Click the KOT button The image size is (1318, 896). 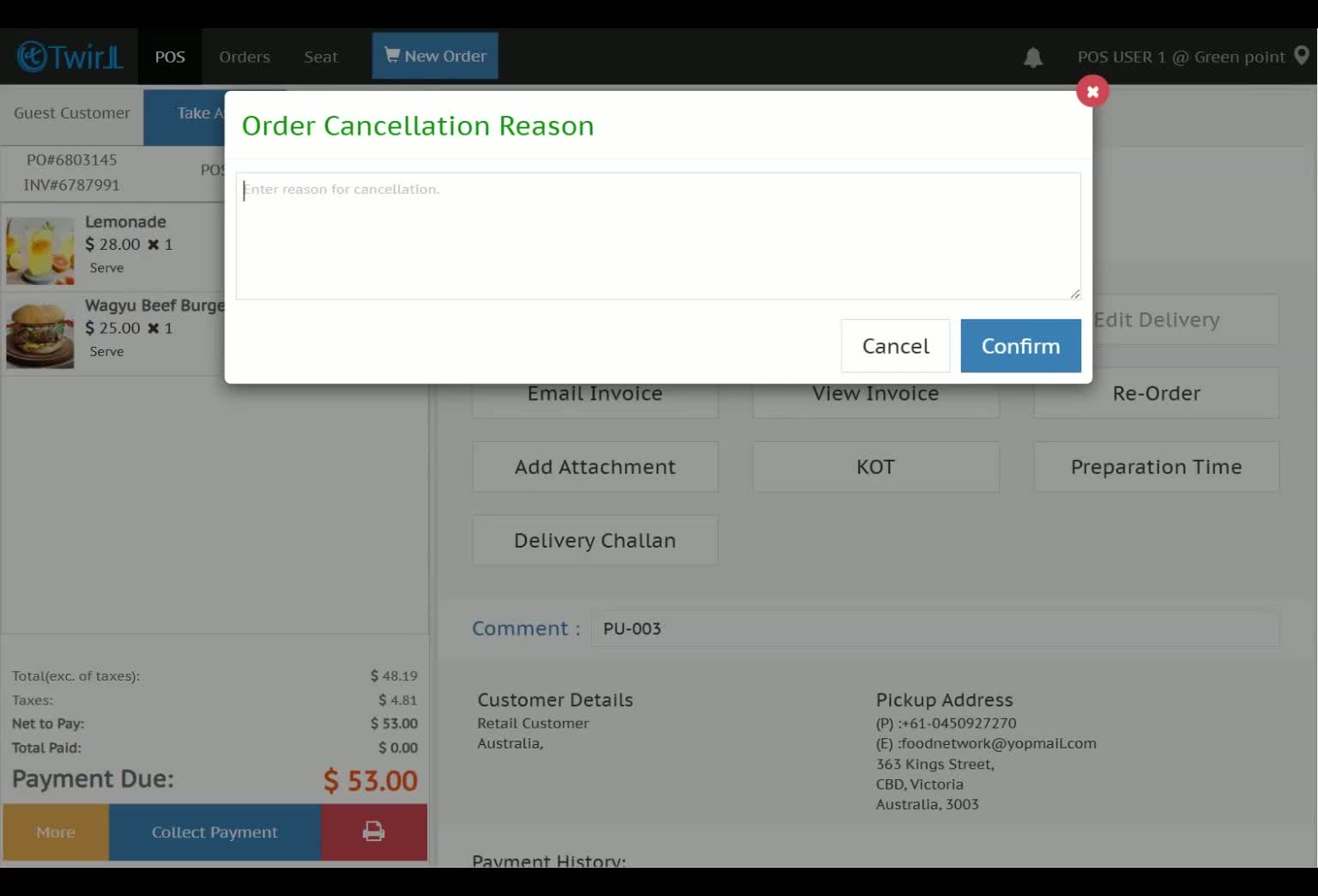(875, 467)
